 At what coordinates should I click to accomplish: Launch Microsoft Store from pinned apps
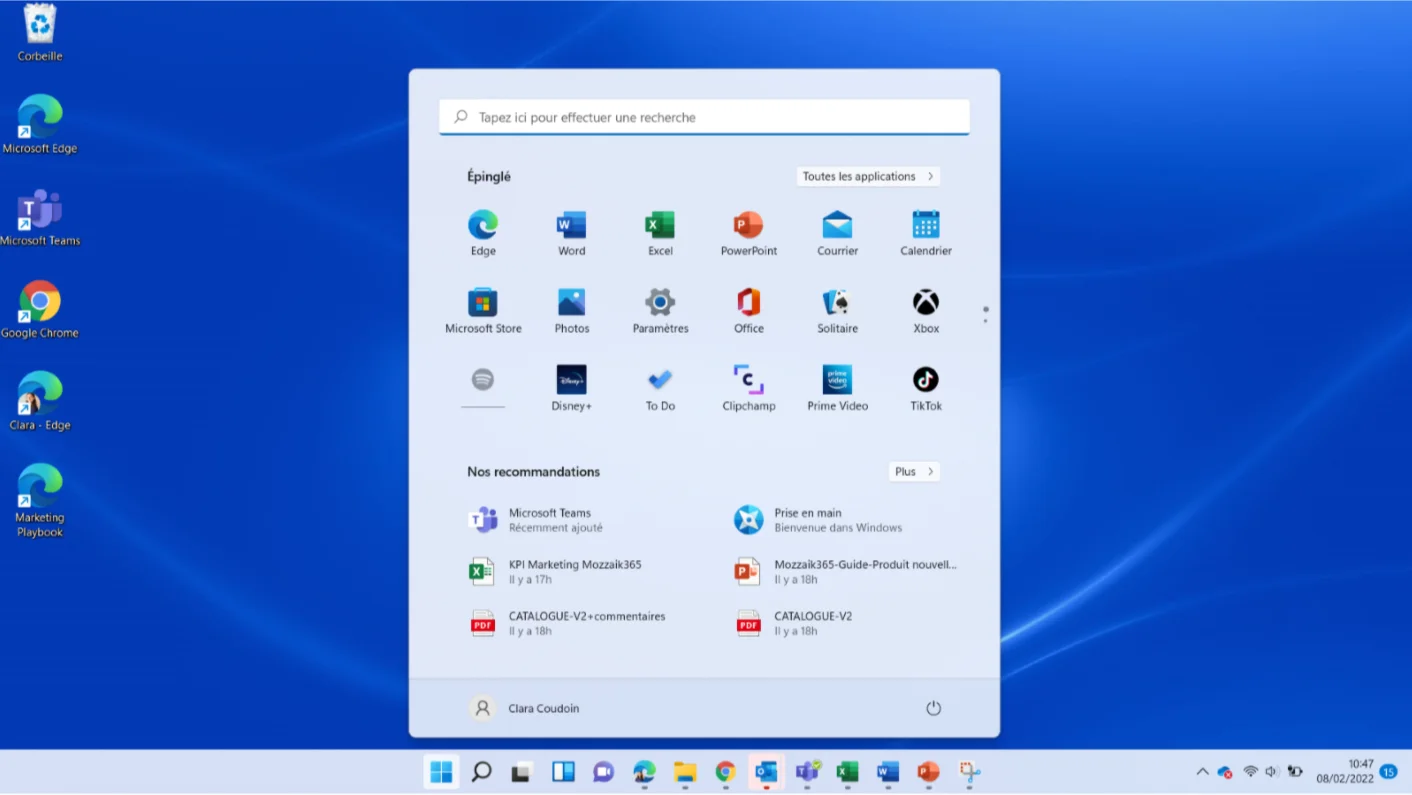(x=483, y=311)
